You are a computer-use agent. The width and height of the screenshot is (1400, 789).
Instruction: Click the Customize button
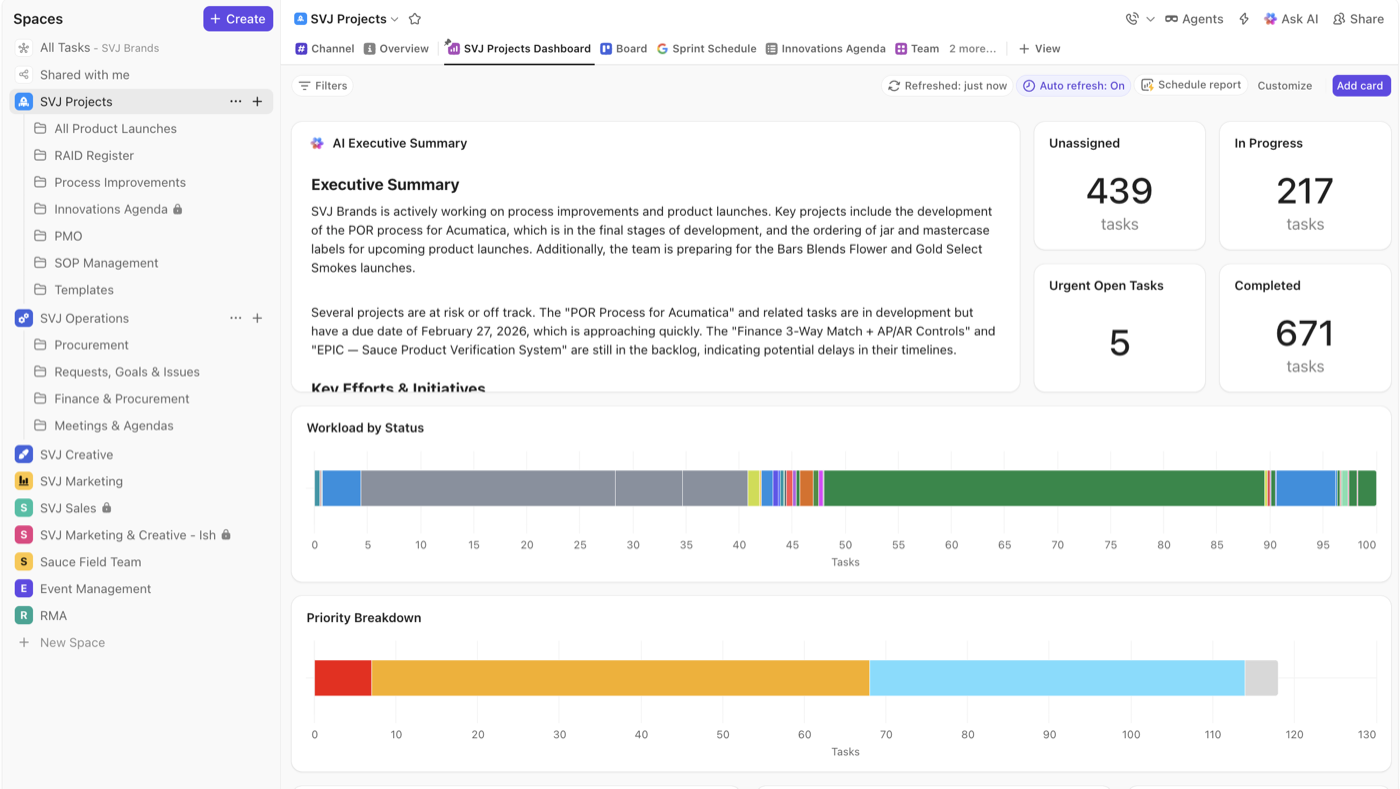1285,86
